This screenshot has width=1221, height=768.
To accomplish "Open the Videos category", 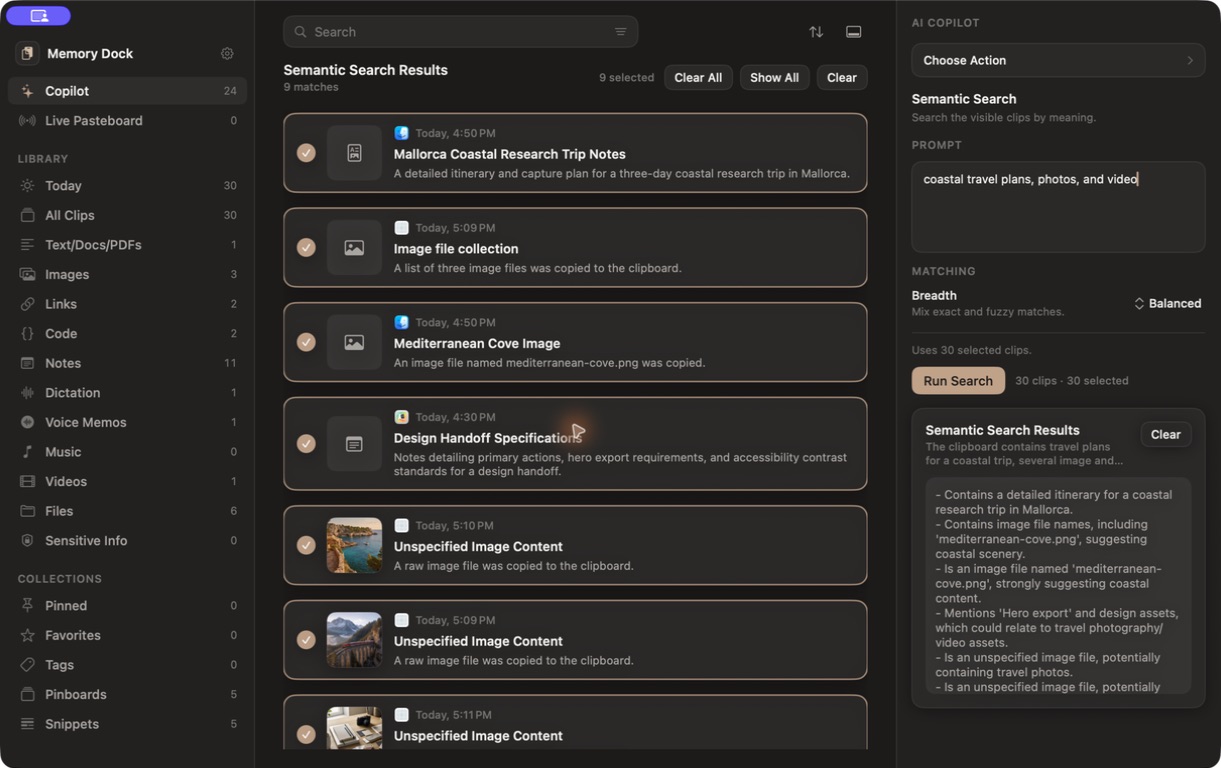I will point(127,482).
